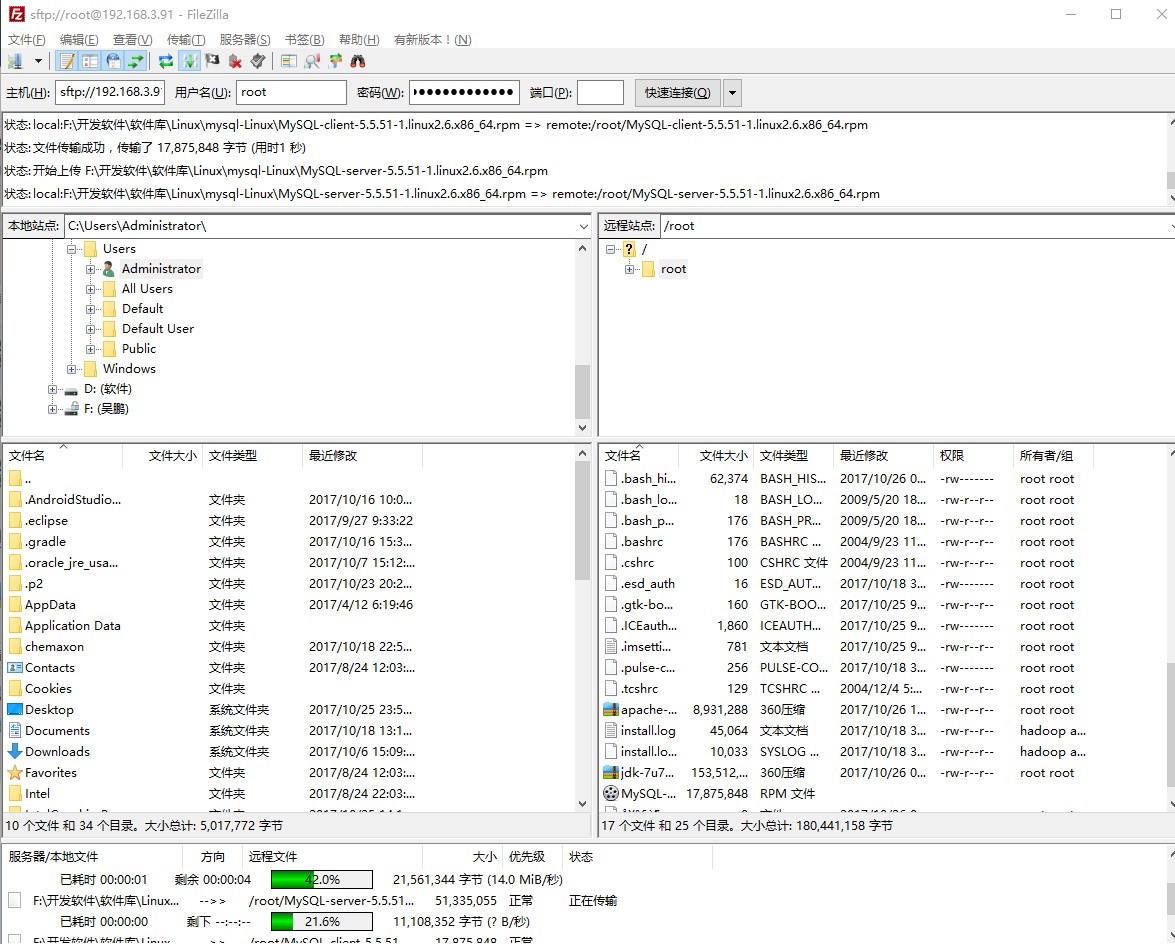
Task: Expand the All Users tree node
Action: (90, 289)
